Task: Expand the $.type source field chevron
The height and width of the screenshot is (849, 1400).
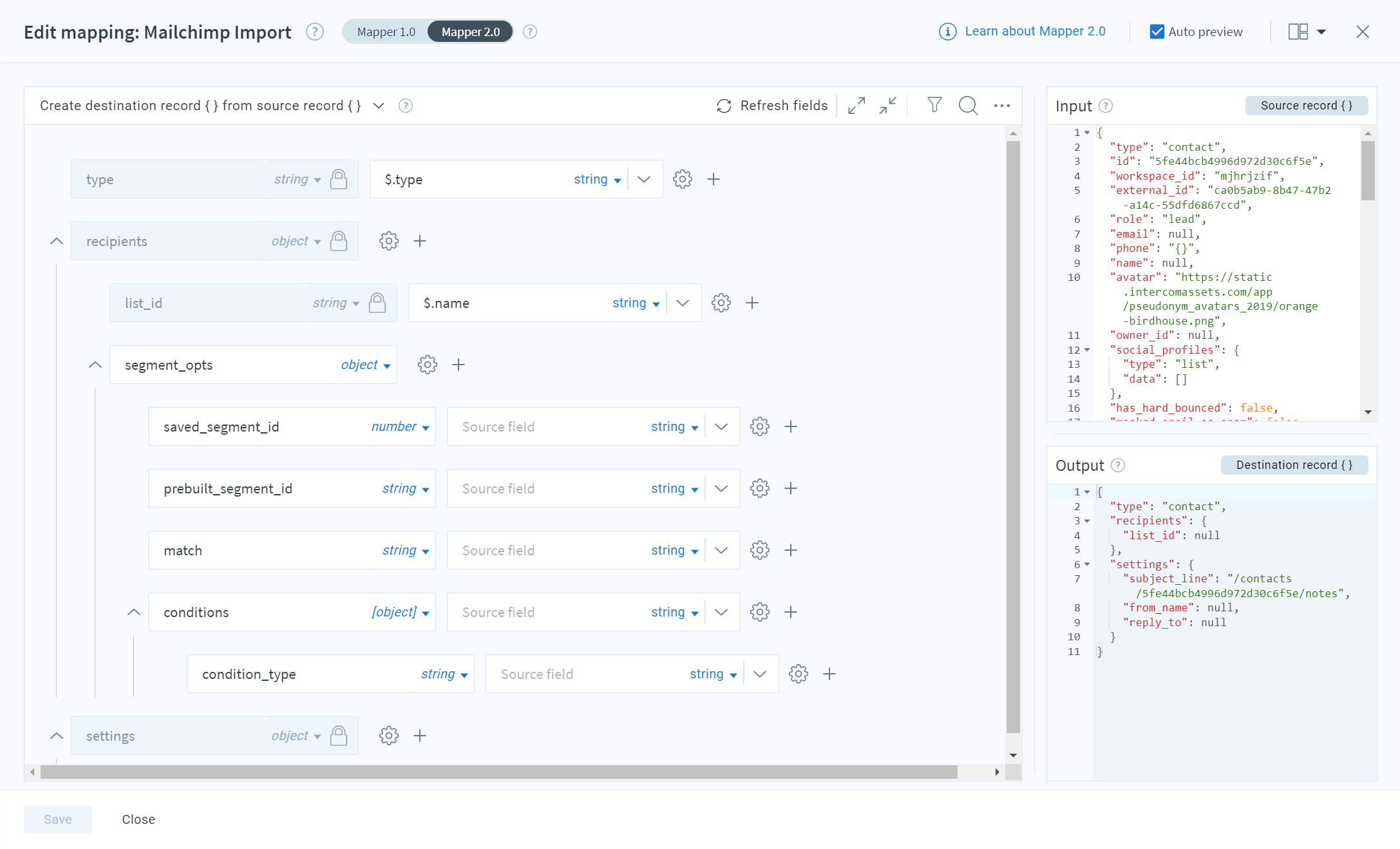Action: tap(644, 180)
